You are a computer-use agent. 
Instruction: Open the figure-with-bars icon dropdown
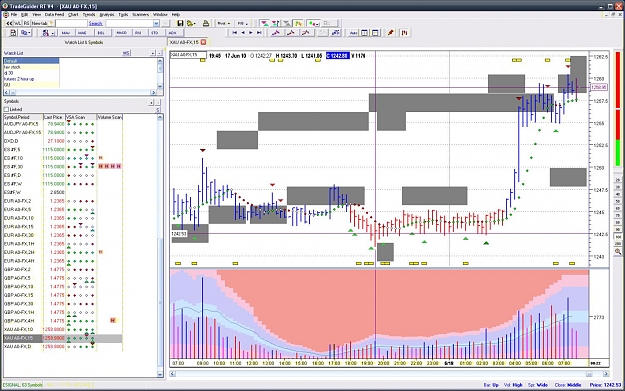tap(48, 33)
